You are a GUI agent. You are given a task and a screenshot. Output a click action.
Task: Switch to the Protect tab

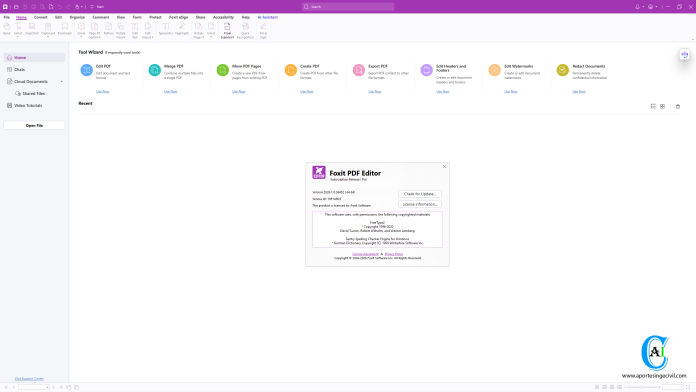pyautogui.click(x=155, y=17)
